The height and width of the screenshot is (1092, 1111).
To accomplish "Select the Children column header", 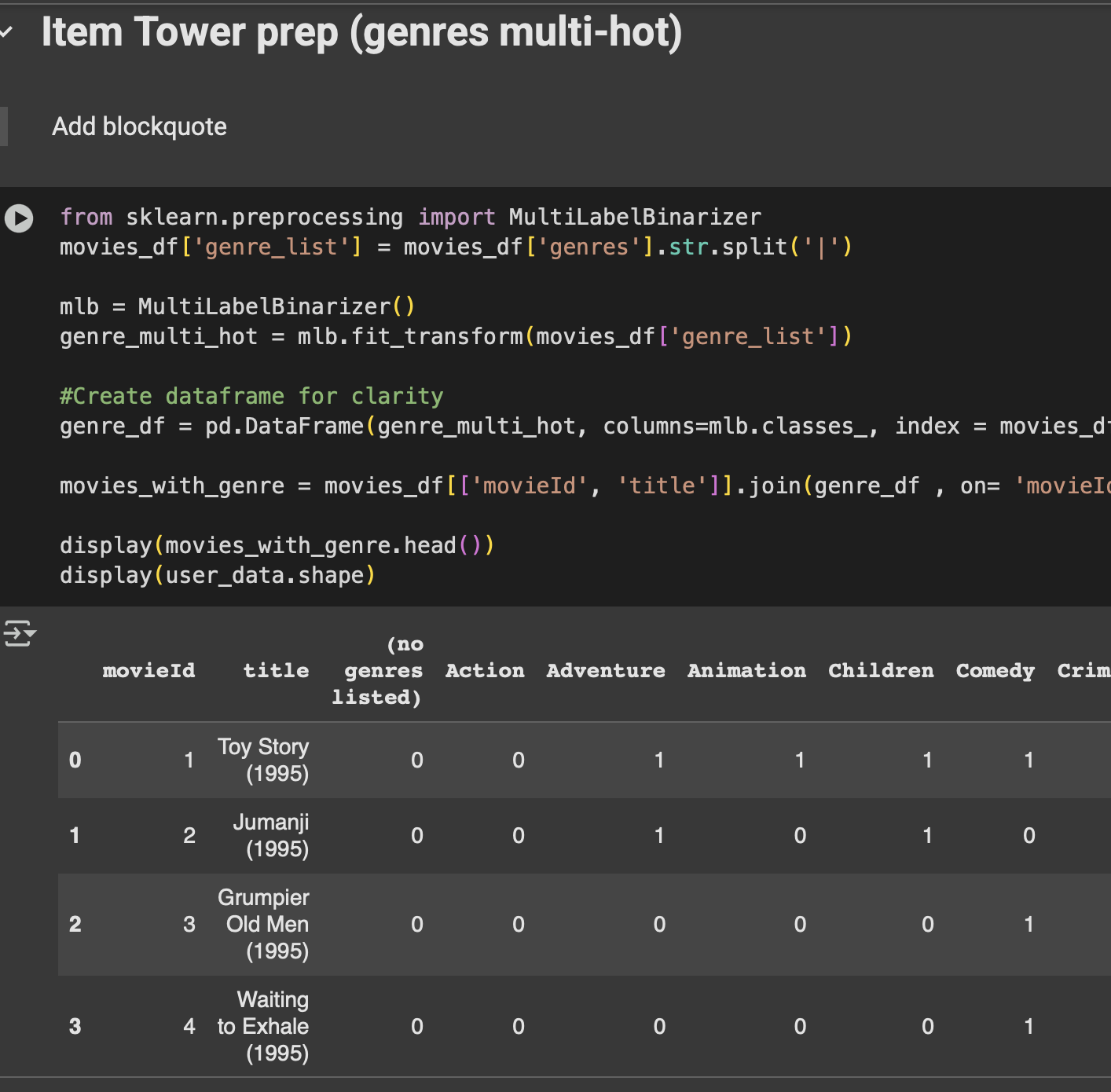I will (x=881, y=670).
